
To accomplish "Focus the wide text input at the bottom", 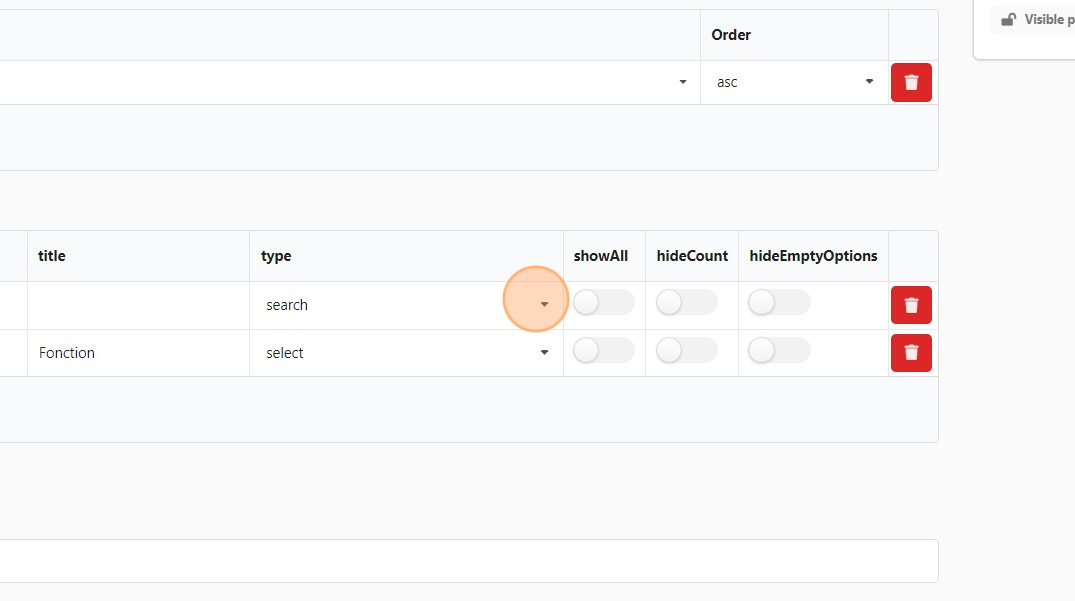I will pos(468,561).
